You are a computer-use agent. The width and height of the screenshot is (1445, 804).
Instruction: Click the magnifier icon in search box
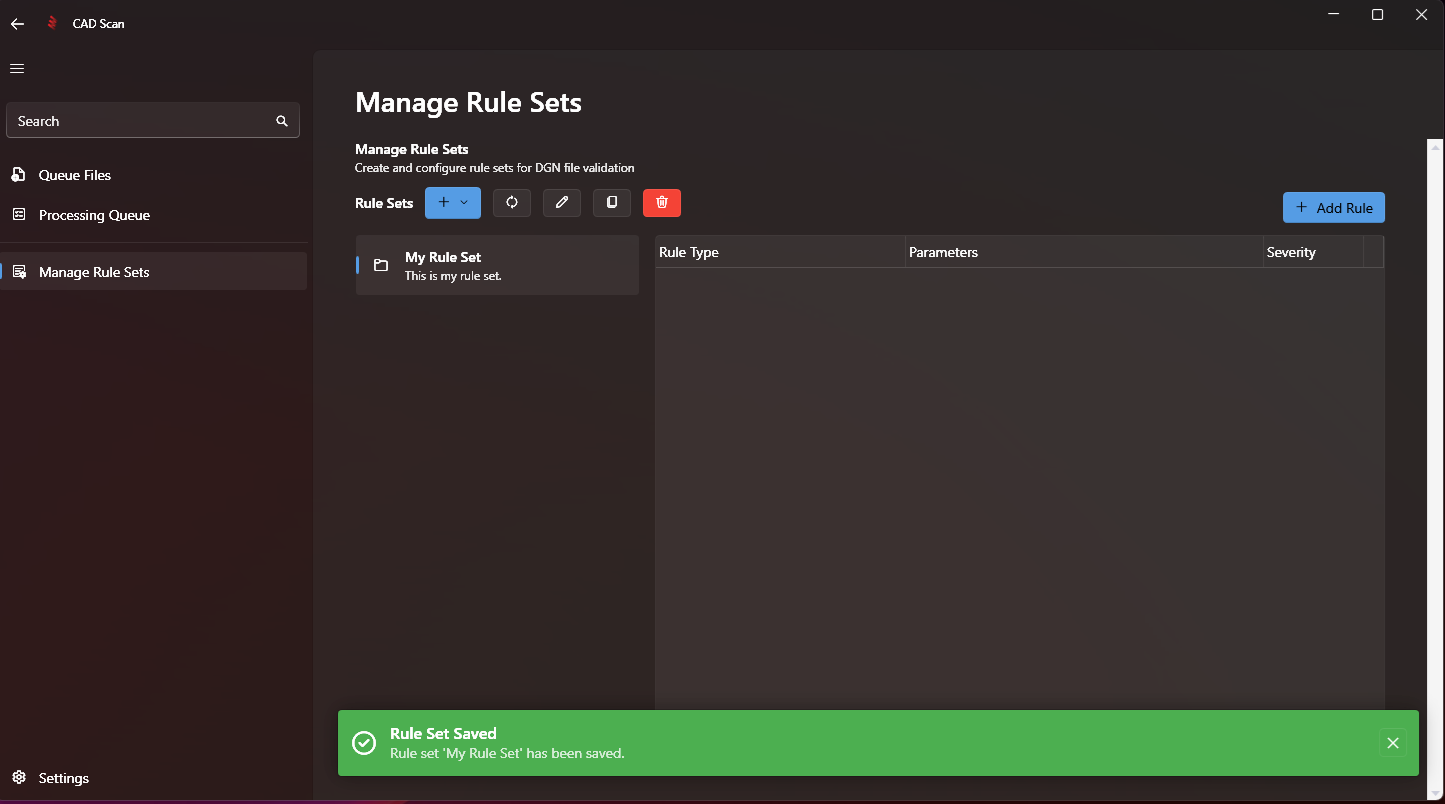[x=282, y=121]
